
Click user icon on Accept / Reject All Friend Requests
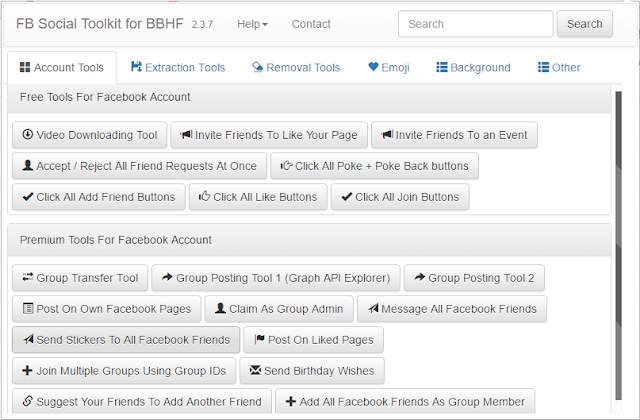27,165
